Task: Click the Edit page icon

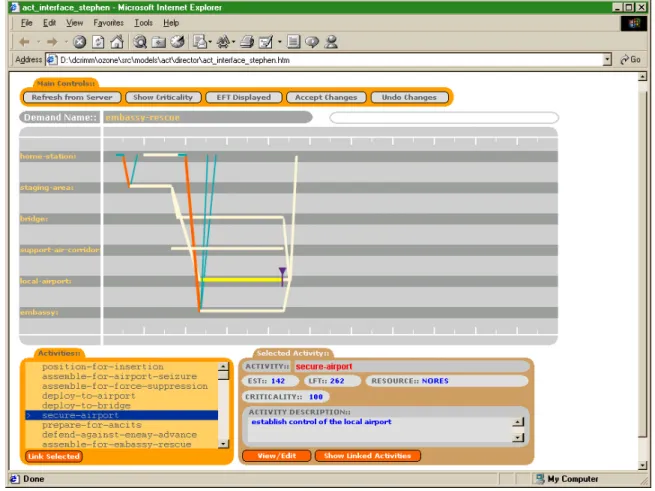Action: [x=266, y=42]
